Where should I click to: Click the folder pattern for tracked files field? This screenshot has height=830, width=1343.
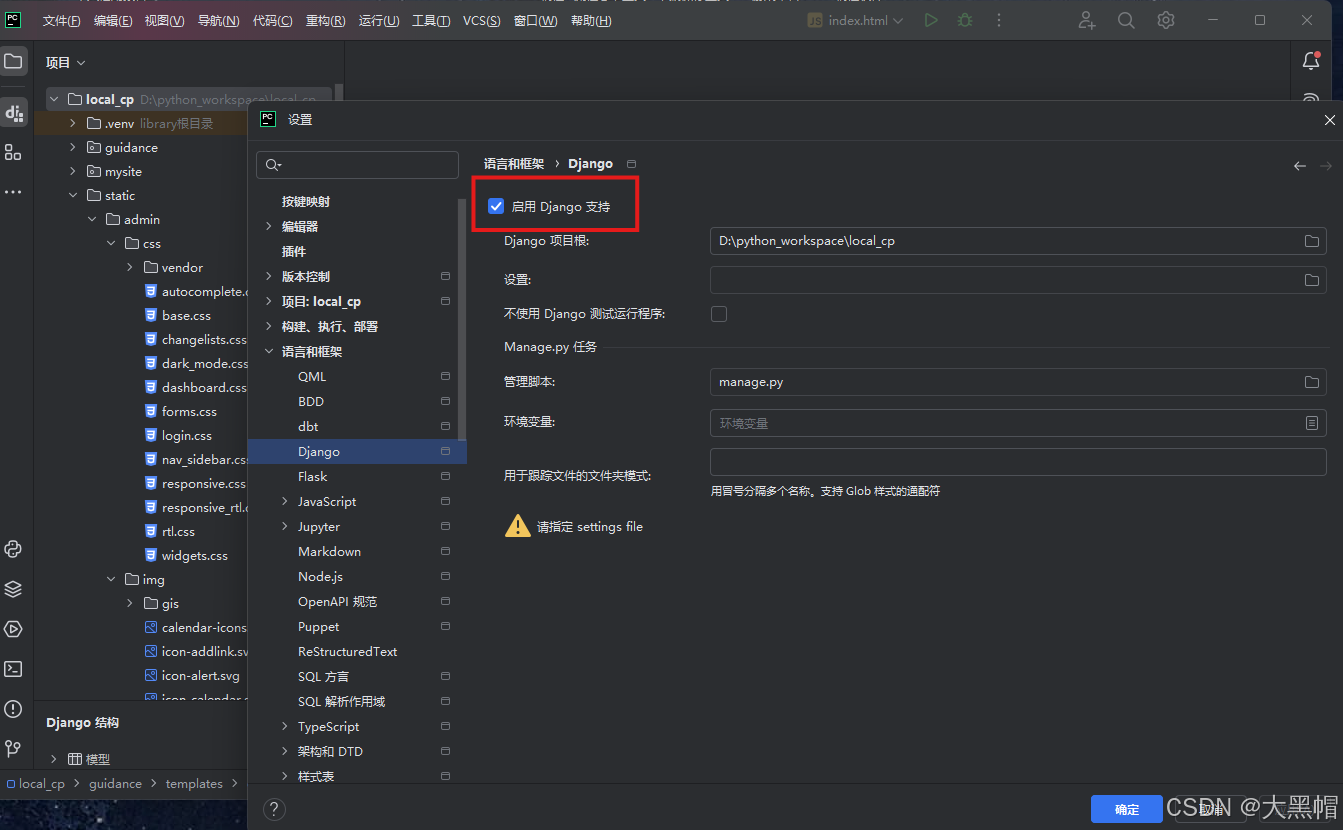1018,462
